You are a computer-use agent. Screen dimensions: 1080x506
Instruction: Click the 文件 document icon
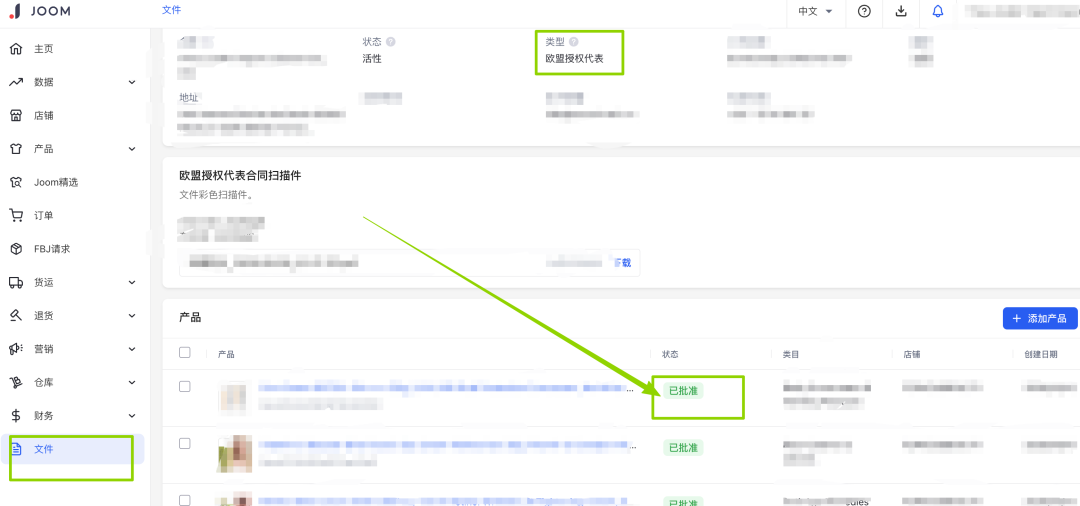[16, 449]
